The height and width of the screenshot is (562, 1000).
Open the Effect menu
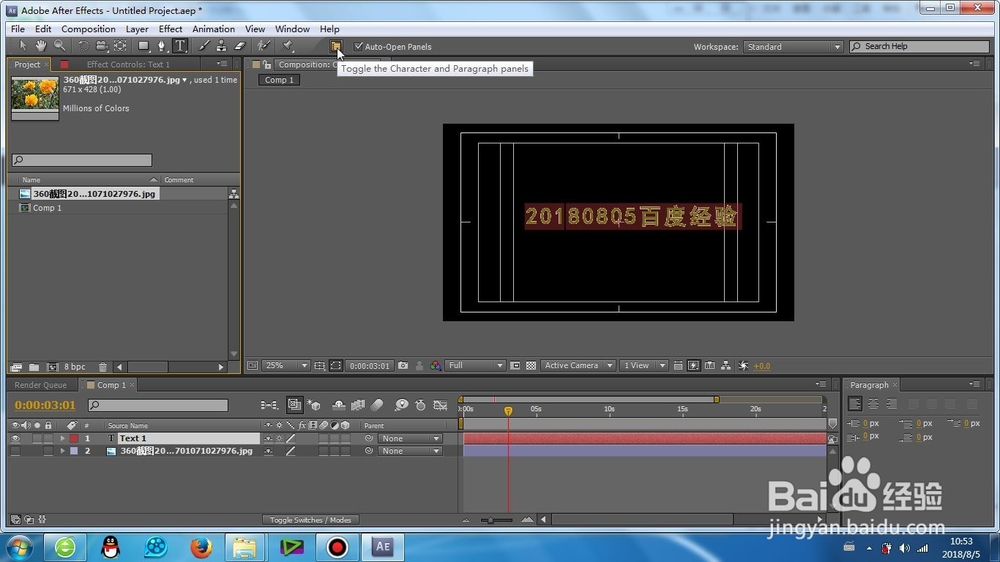pyautogui.click(x=170, y=29)
